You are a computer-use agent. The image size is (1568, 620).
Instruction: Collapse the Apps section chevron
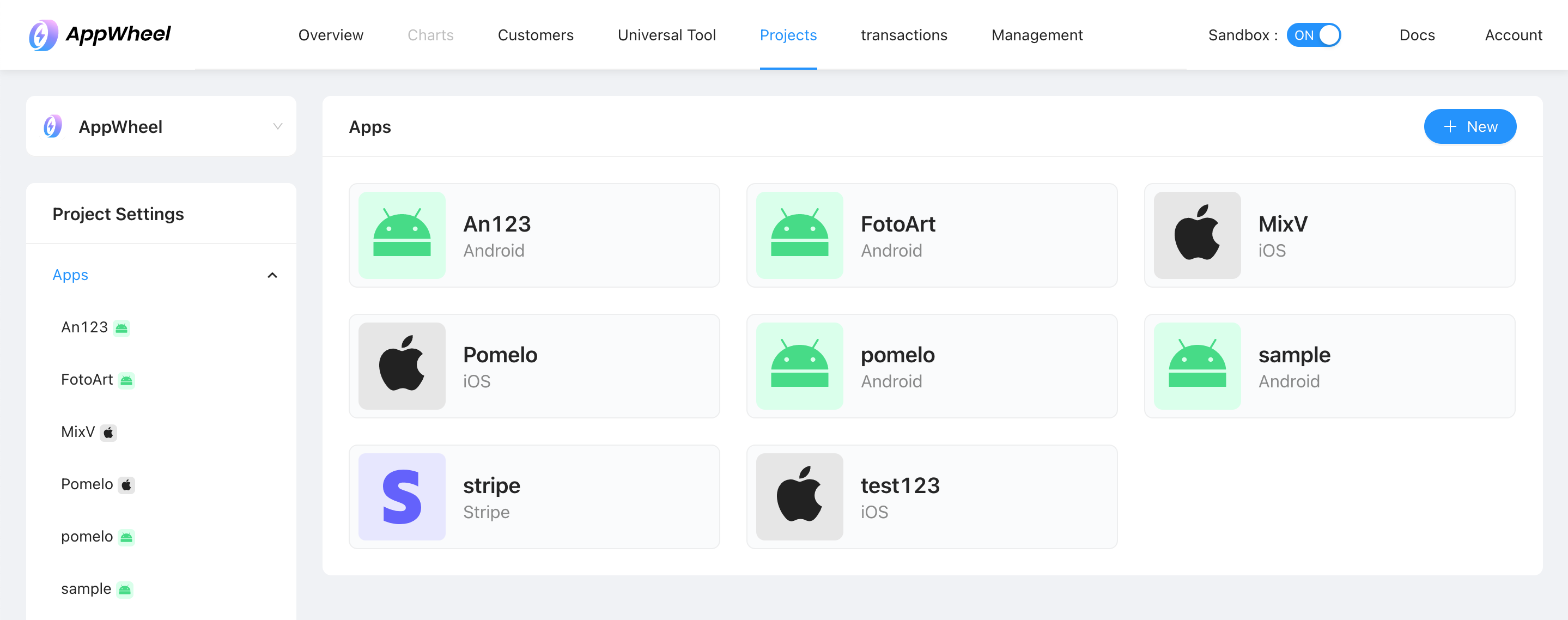coord(272,275)
